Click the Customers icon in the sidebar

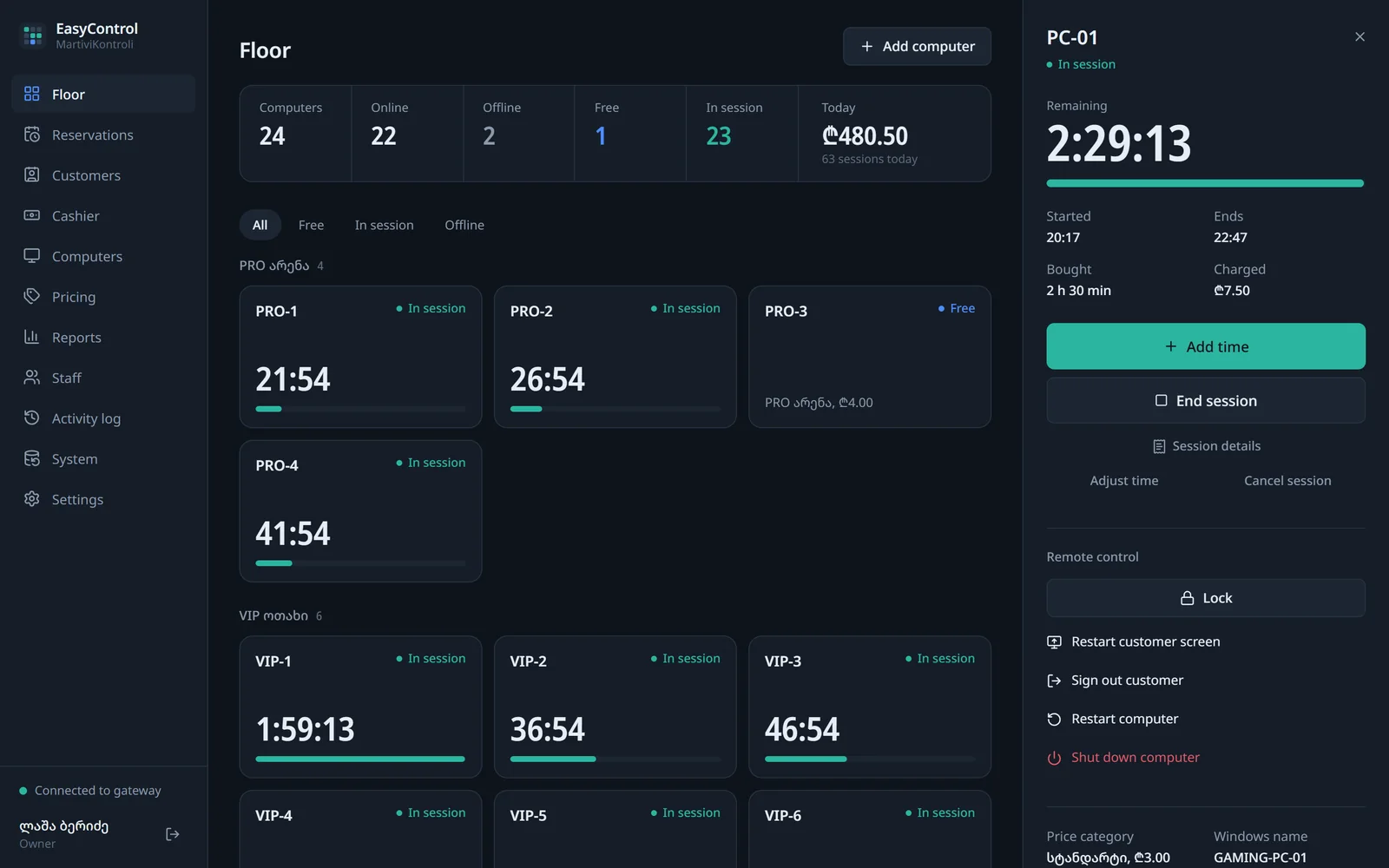coord(32,174)
